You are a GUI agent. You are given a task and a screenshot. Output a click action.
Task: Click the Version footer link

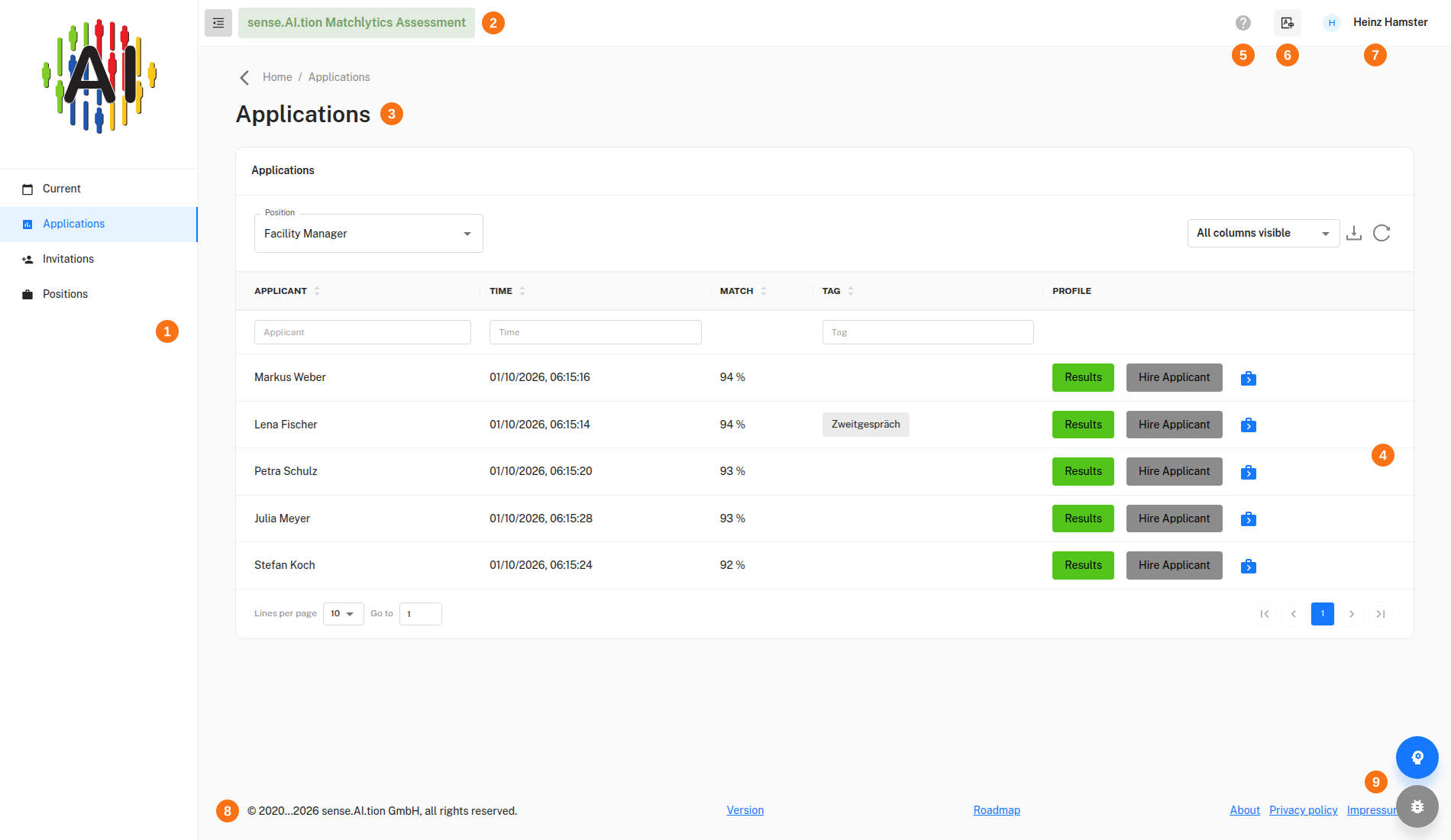click(745, 810)
